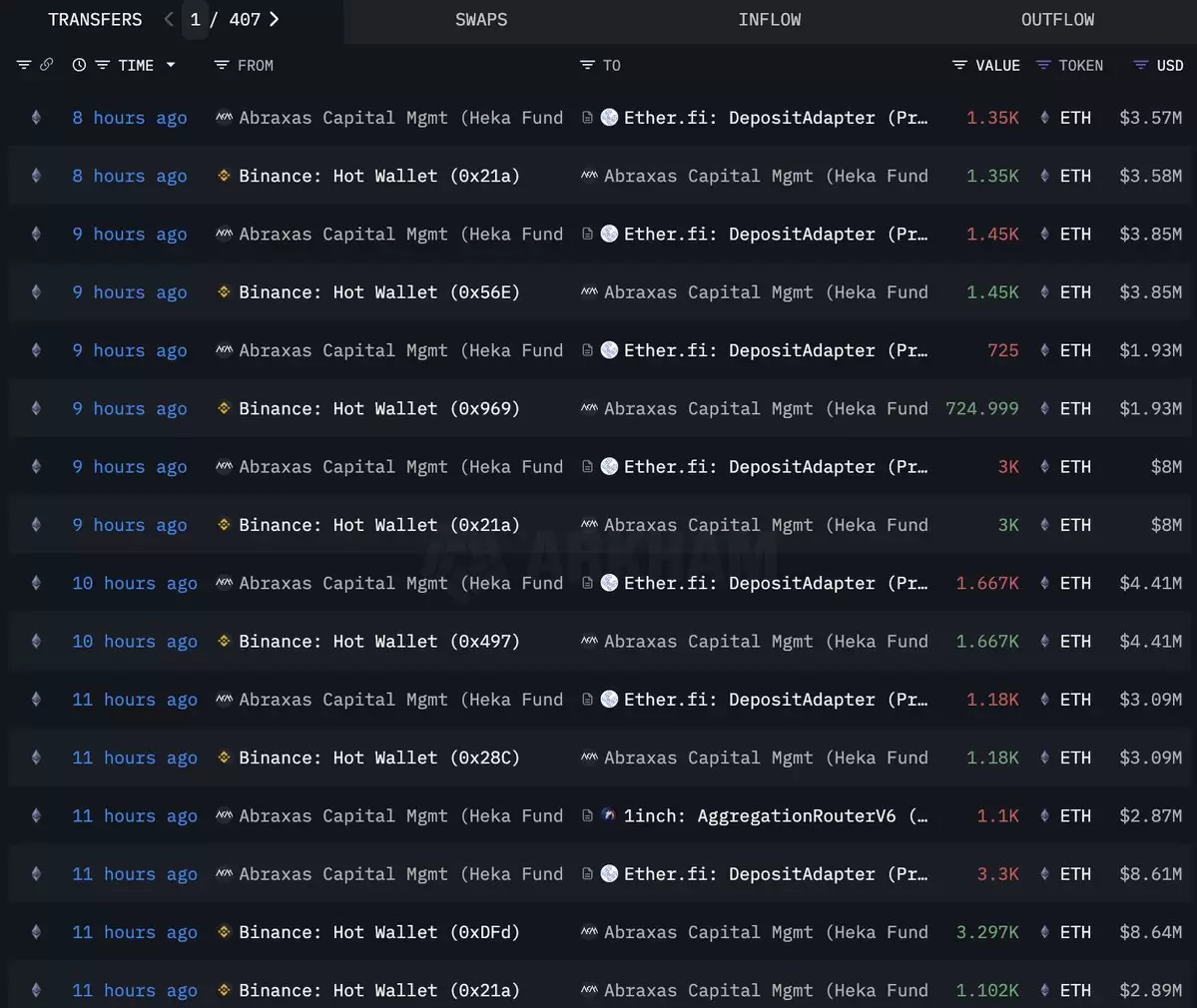Open Binance: Hot Wallet (0x969)
This screenshot has width=1197, height=1008.
(x=379, y=408)
